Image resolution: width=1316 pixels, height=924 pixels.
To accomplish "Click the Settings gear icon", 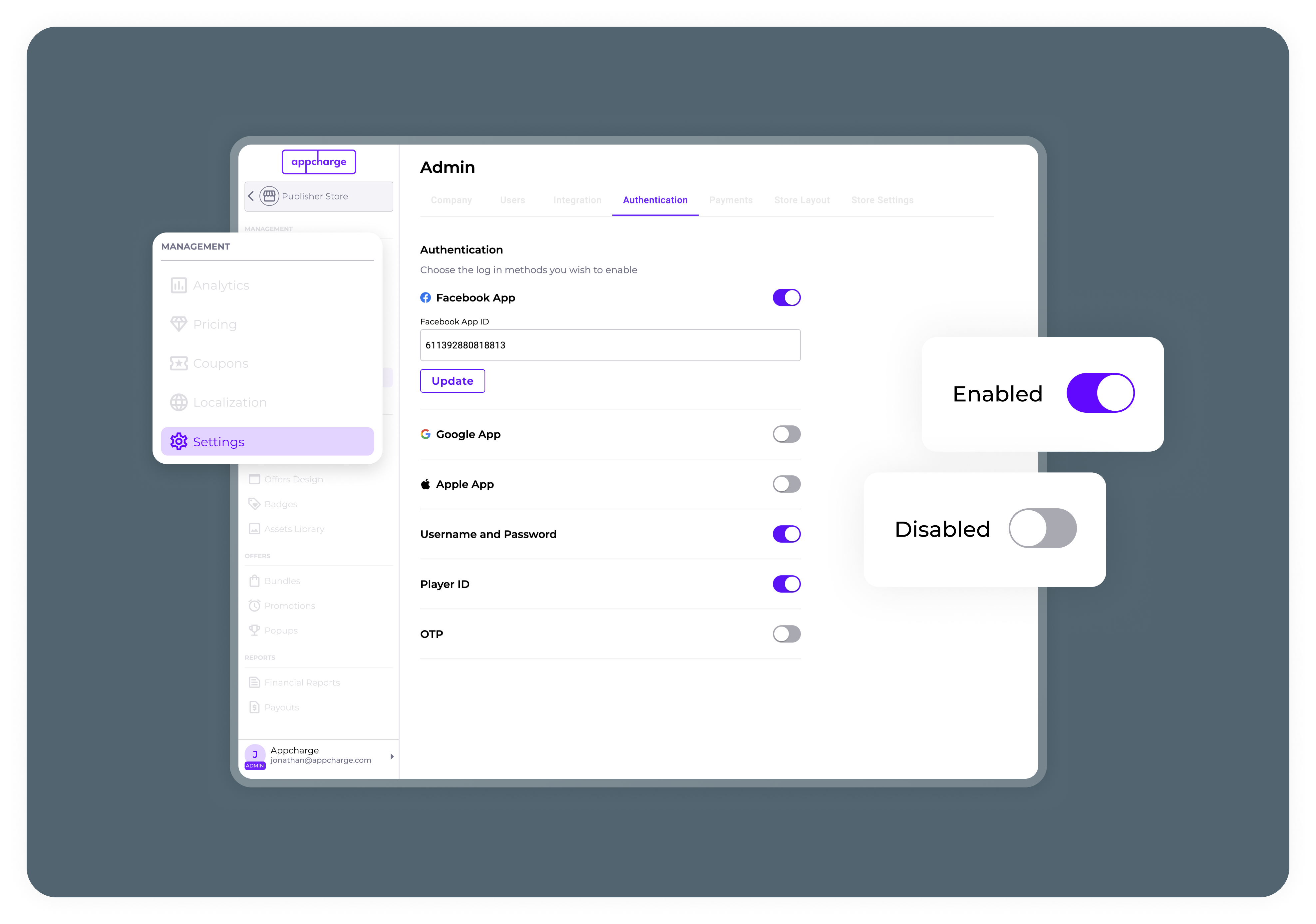I will click(x=178, y=441).
